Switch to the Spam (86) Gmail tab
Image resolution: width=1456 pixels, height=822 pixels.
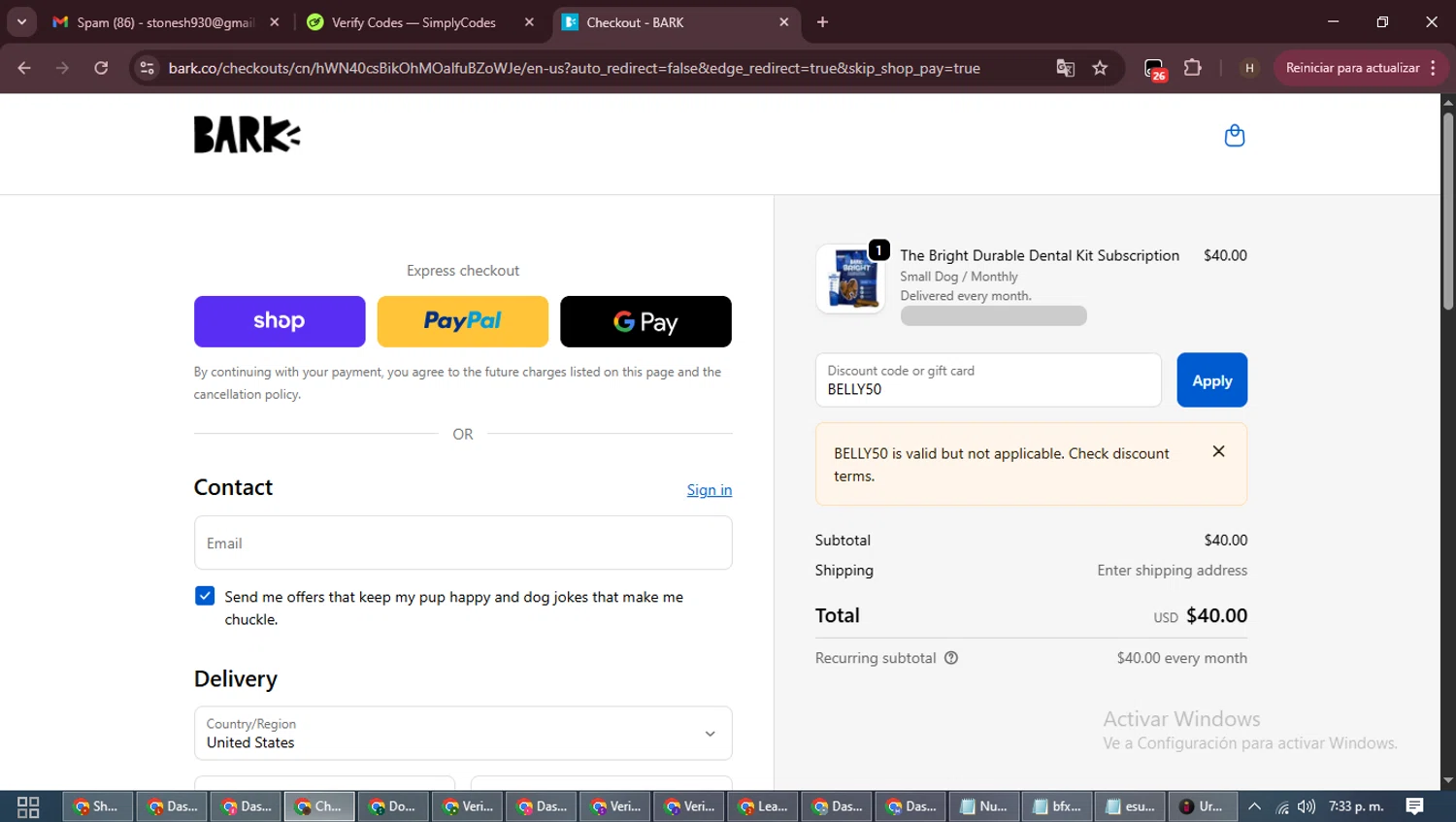[165, 22]
